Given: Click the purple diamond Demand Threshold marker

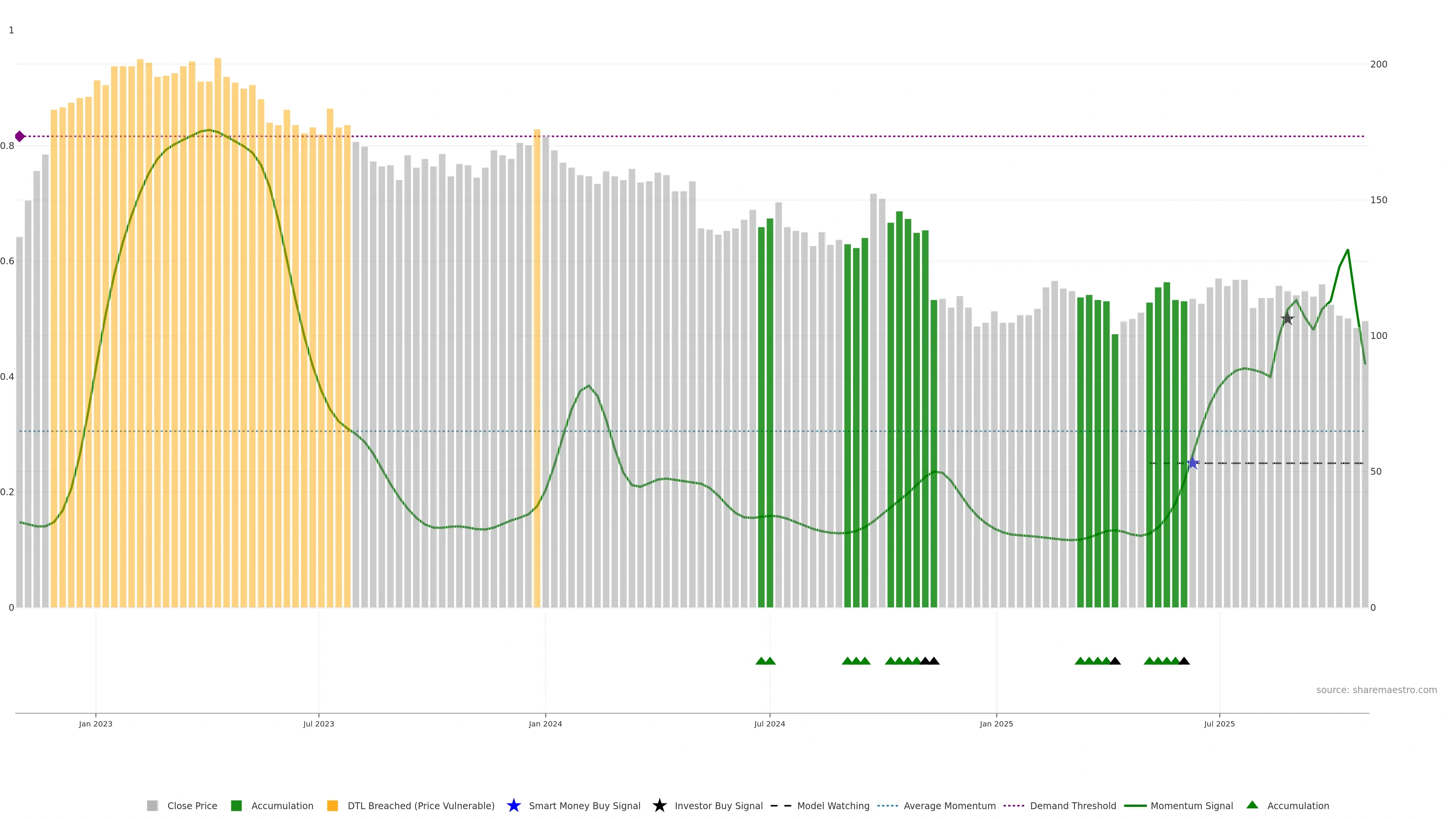Looking at the screenshot, I should 20,136.
